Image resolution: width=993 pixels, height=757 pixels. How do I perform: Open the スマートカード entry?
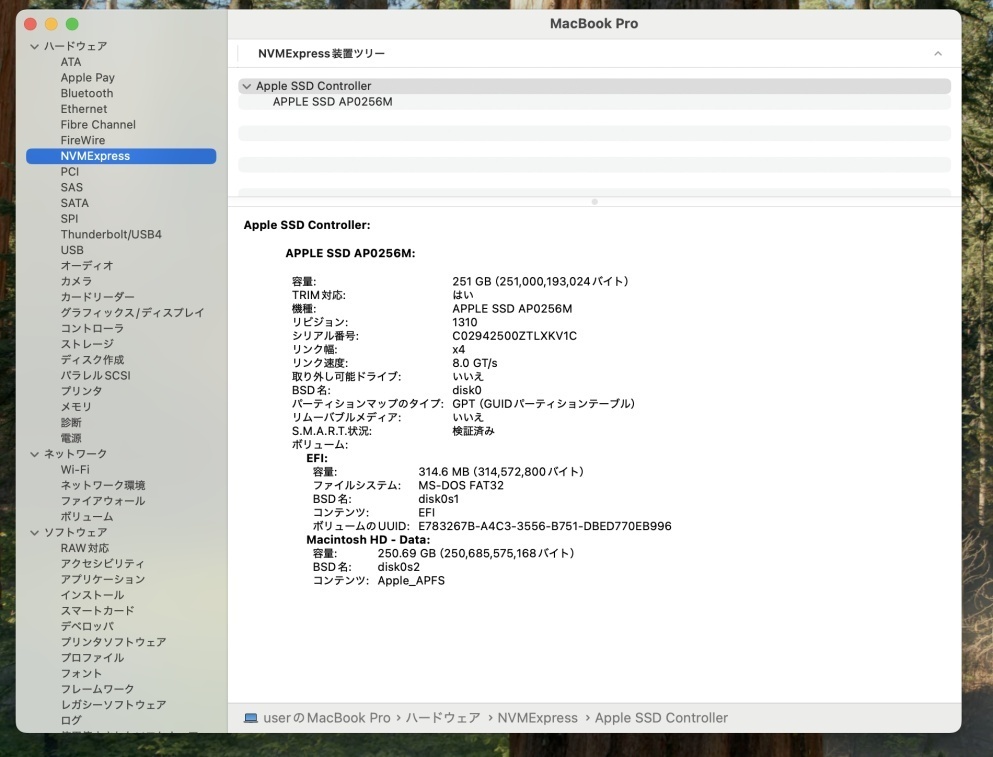(98, 611)
